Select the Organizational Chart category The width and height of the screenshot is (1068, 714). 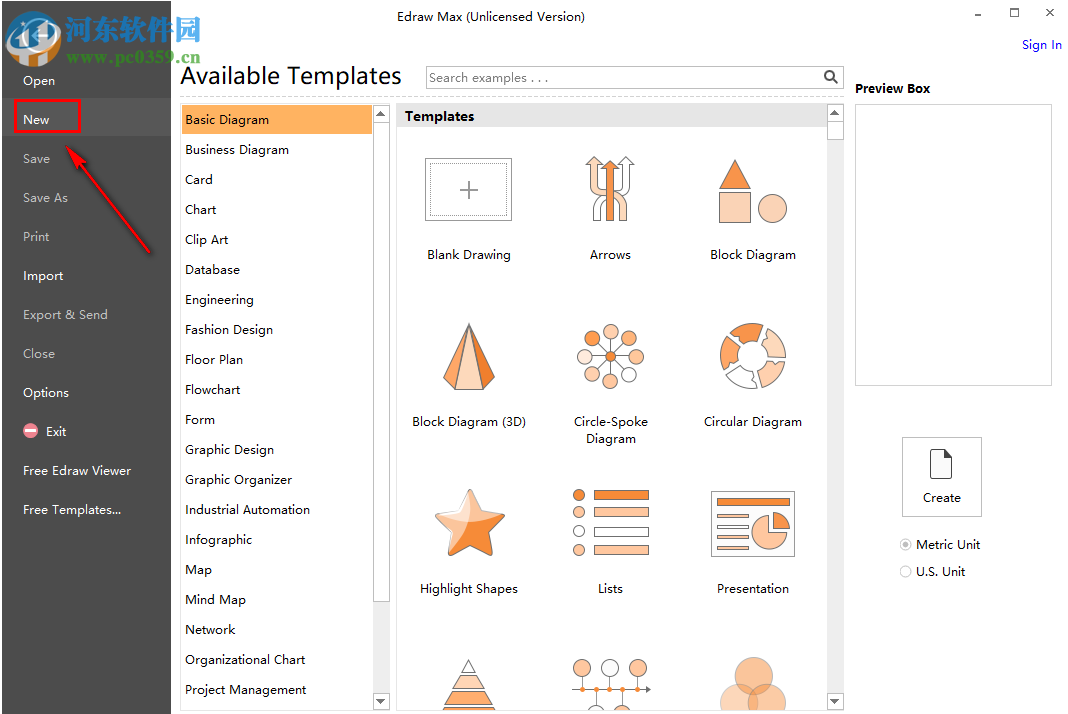[x=277, y=659]
